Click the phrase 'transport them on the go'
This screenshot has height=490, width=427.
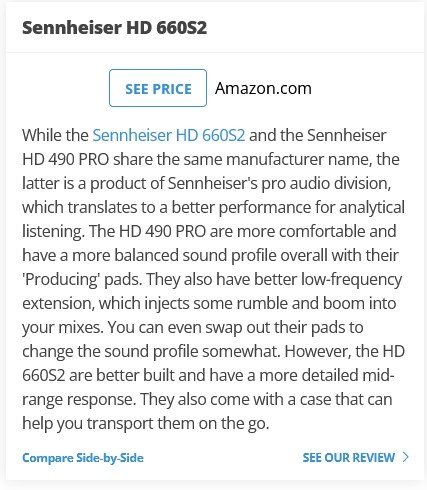177,423
